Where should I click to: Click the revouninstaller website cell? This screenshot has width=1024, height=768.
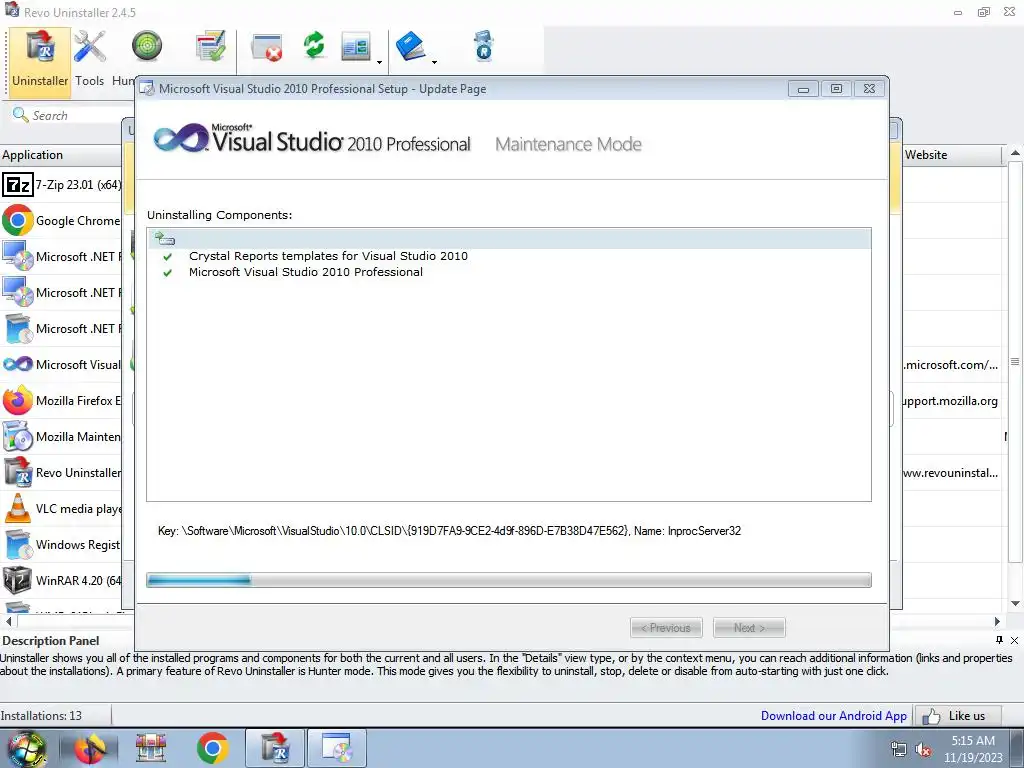pos(950,472)
